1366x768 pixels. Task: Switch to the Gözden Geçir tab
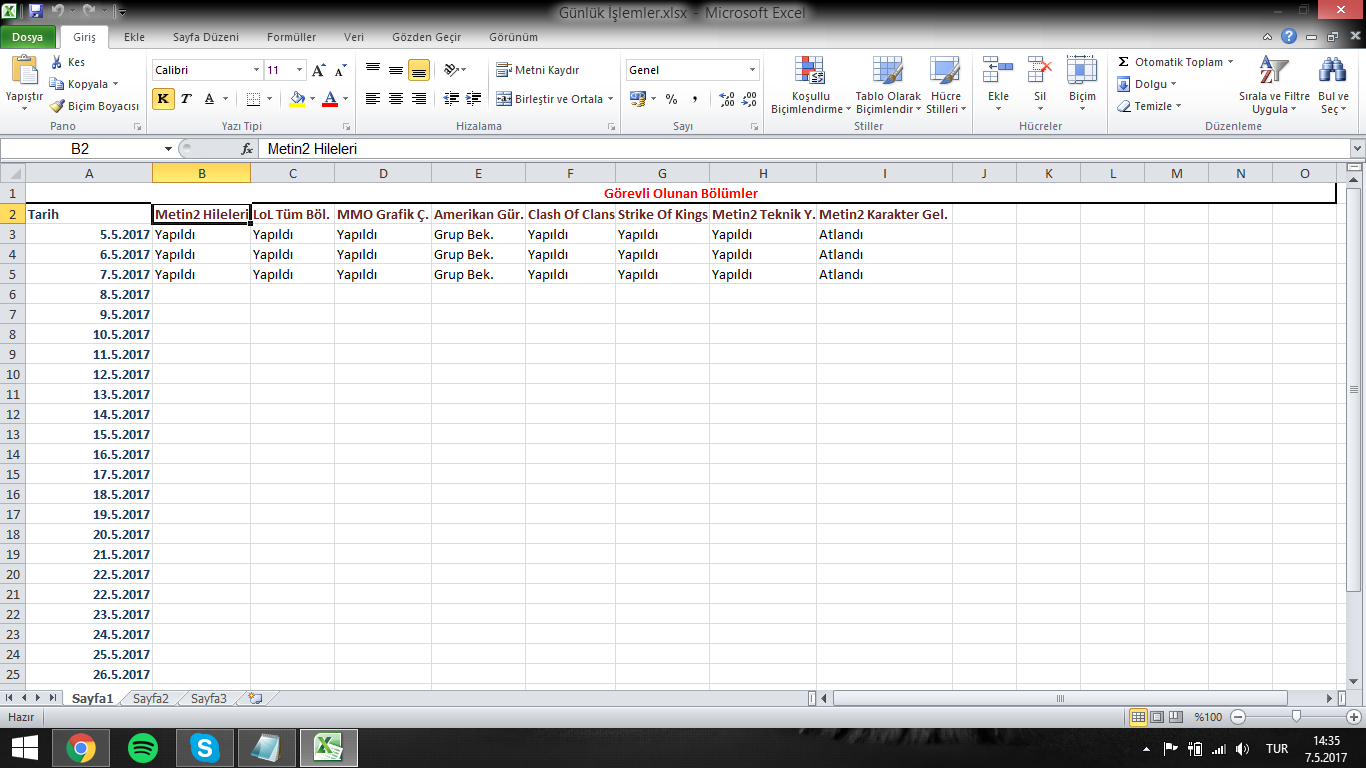pos(426,37)
